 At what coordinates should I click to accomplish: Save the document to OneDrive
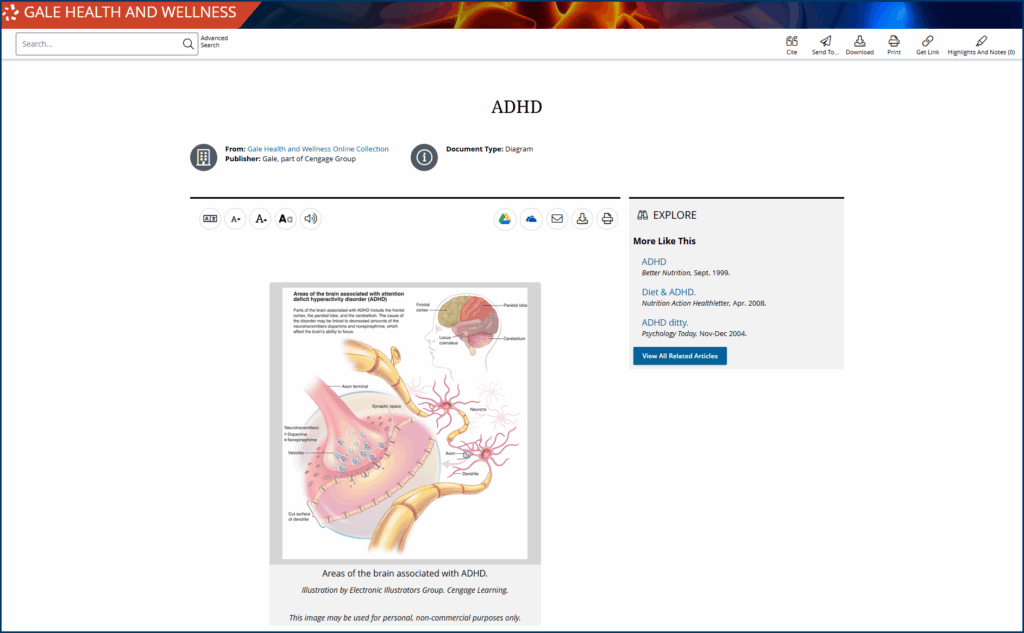(x=531, y=219)
